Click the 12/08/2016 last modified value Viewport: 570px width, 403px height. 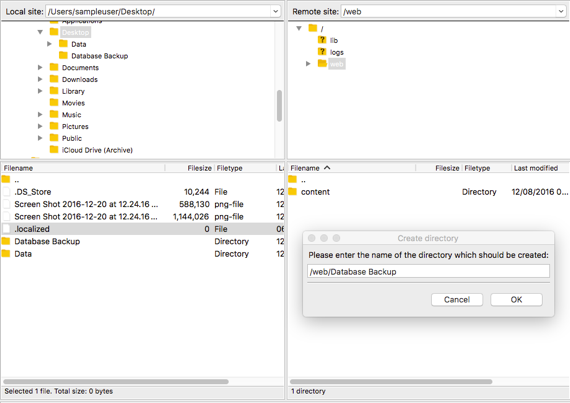(539, 192)
